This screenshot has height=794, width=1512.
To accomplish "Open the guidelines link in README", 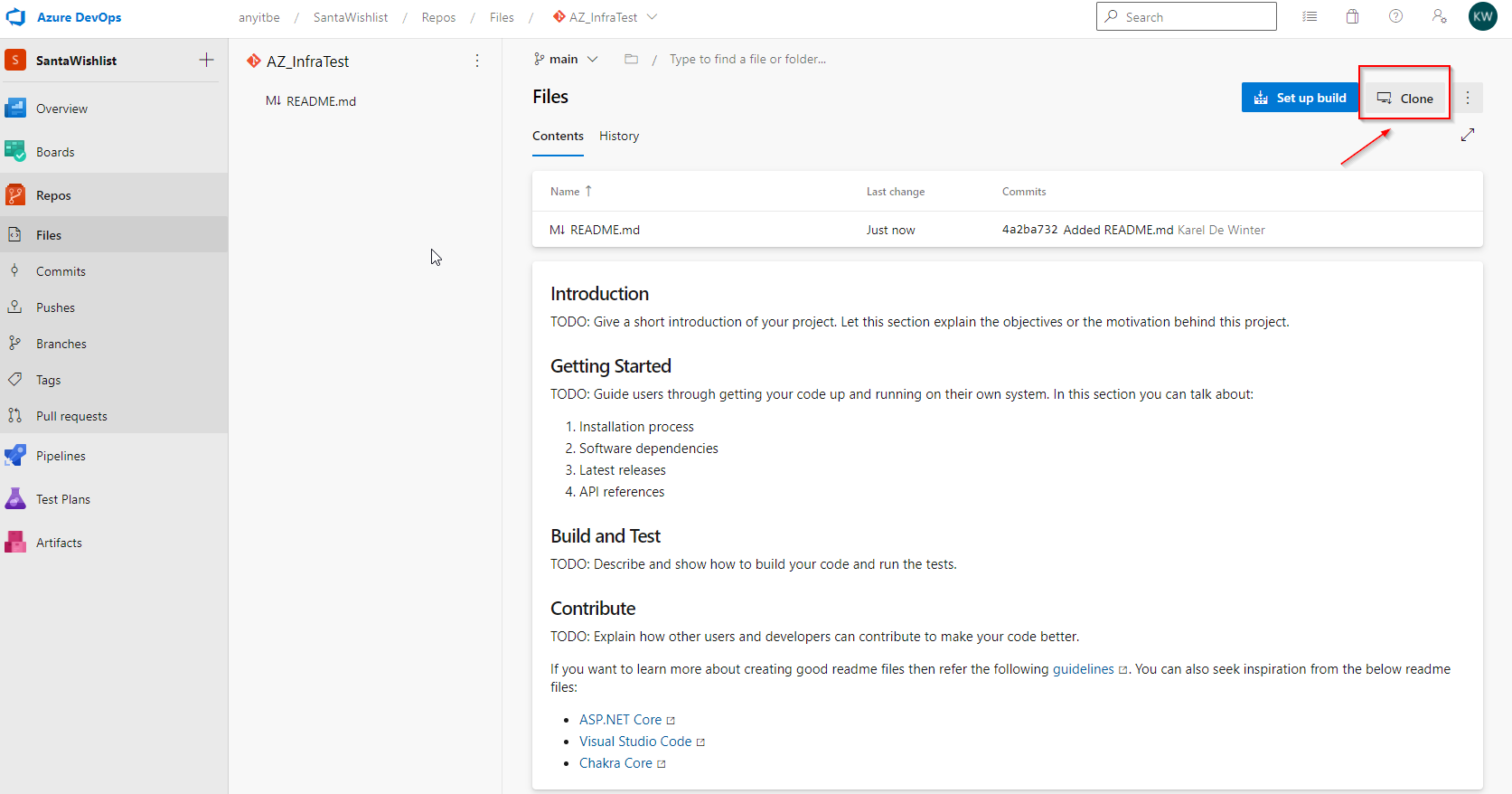I will 1084,669.
